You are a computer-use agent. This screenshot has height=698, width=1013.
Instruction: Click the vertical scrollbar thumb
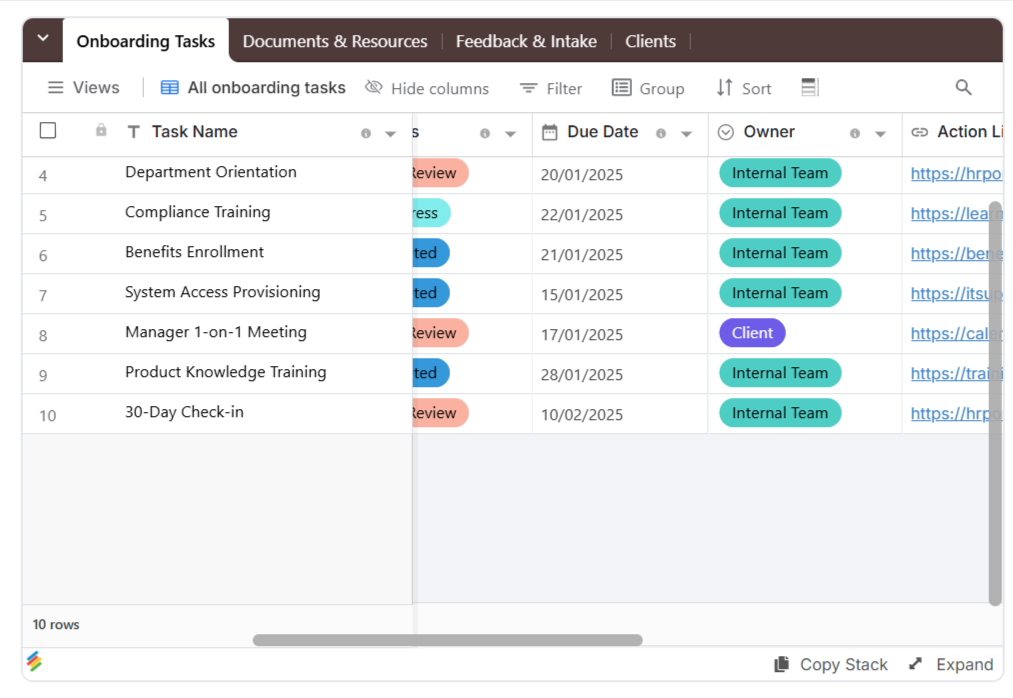point(995,403)
